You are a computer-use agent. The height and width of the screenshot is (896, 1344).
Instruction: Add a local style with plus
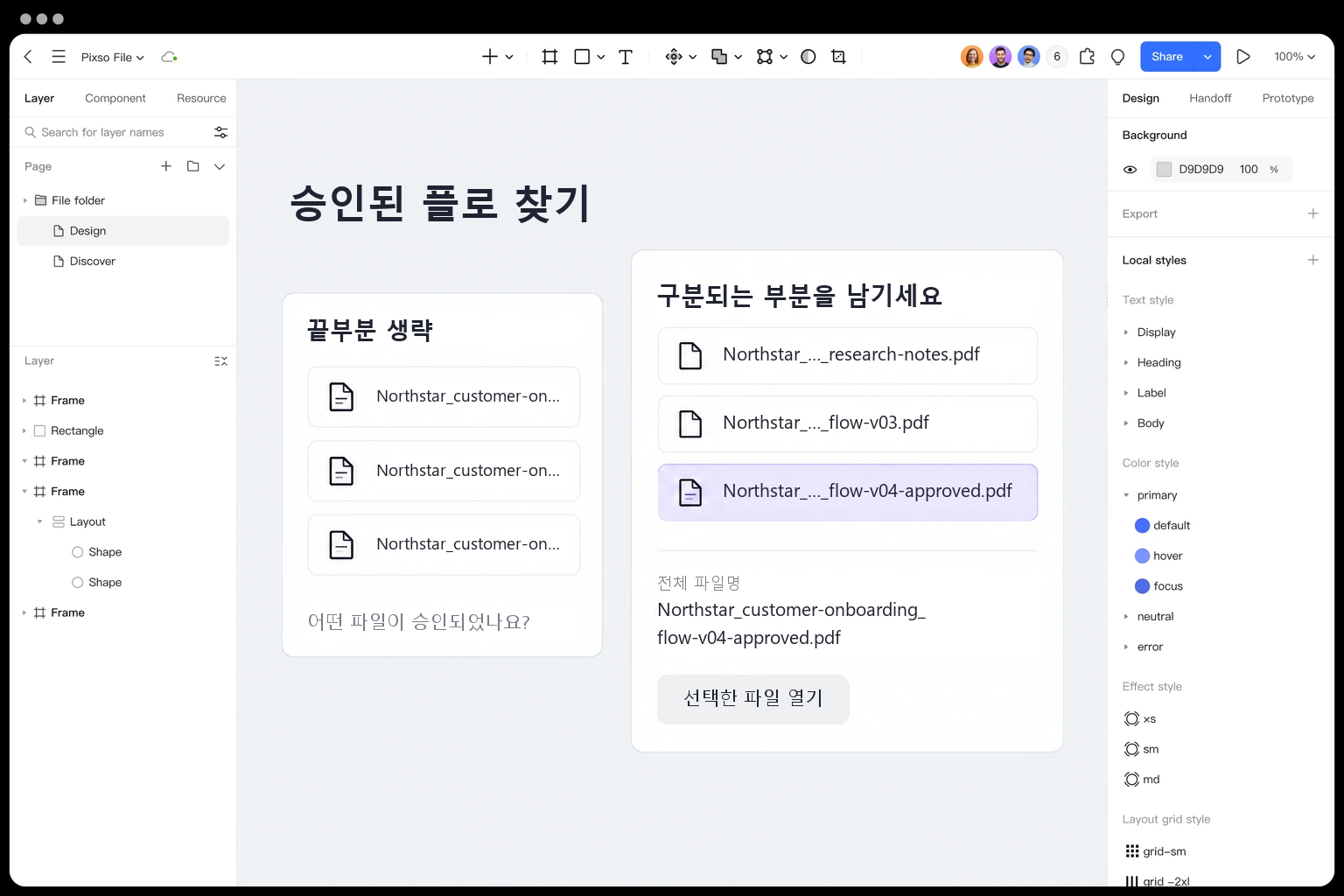tap(1312, 260)
